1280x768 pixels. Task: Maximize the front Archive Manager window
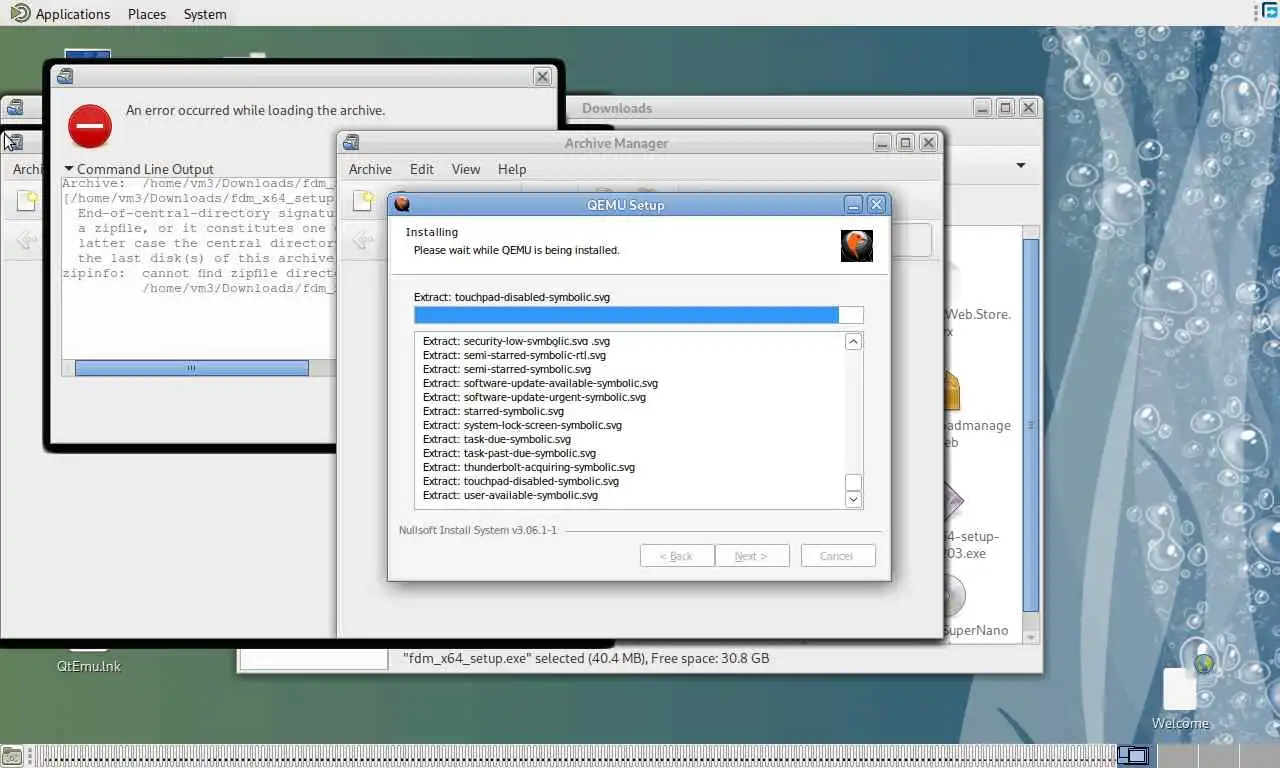click(905, 142)
